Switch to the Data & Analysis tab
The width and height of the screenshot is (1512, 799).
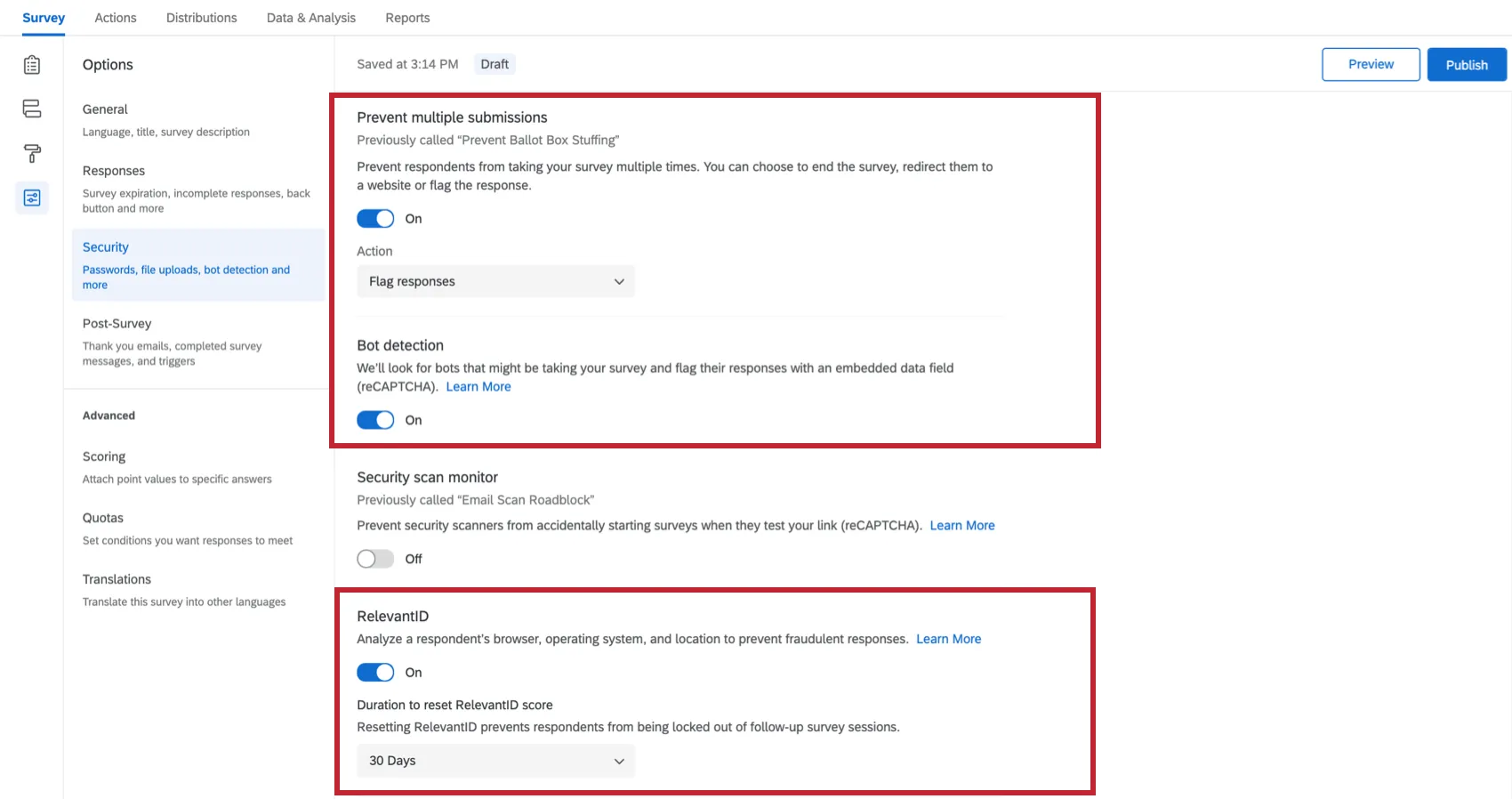point(311,18)
